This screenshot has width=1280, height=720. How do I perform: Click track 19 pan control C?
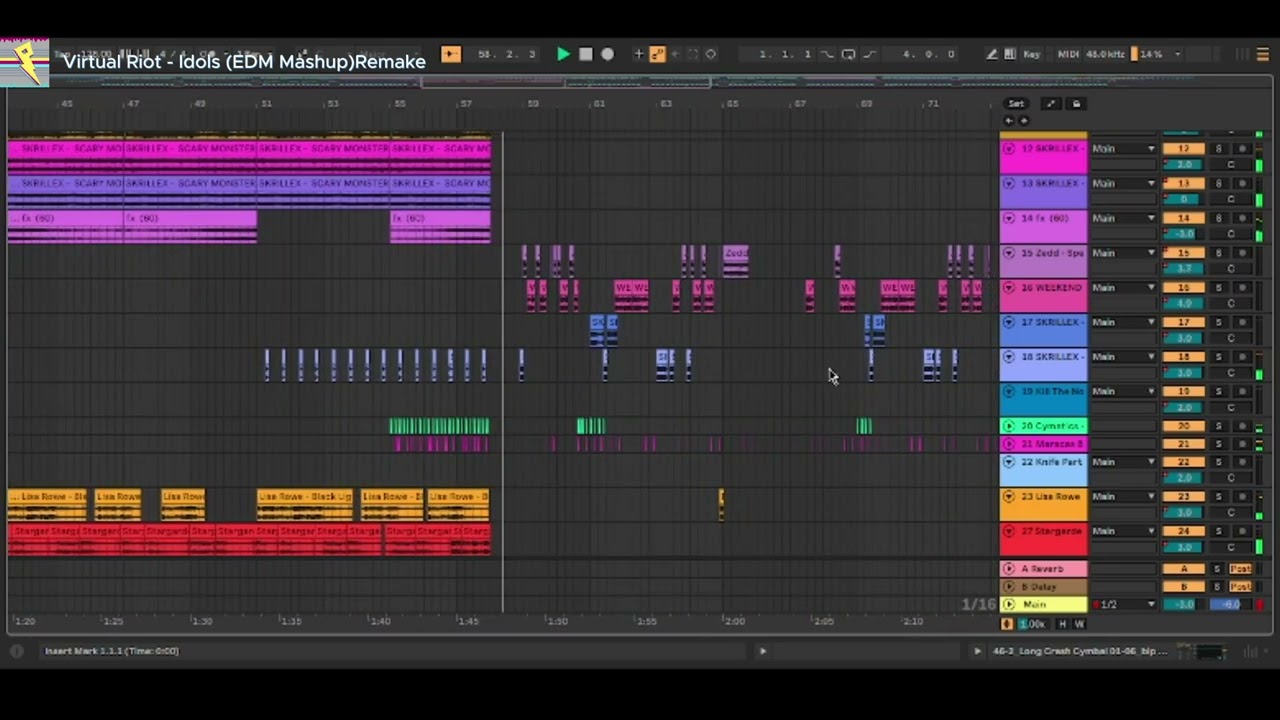click(1231, 407)
